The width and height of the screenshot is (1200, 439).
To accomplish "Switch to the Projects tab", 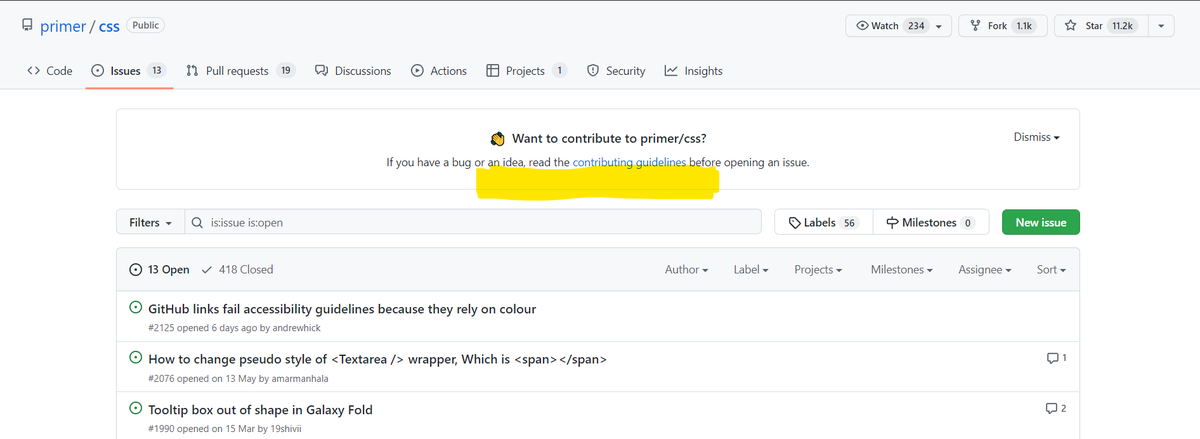I will click(x=526, y=71).
